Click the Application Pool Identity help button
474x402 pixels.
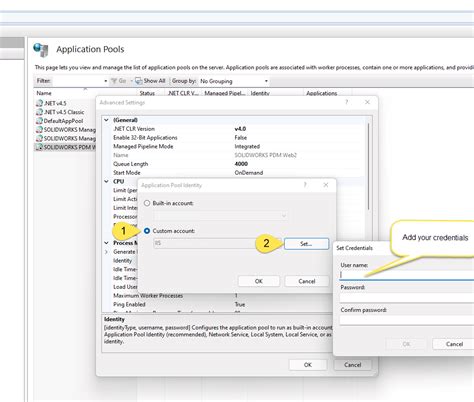[305, 185]
